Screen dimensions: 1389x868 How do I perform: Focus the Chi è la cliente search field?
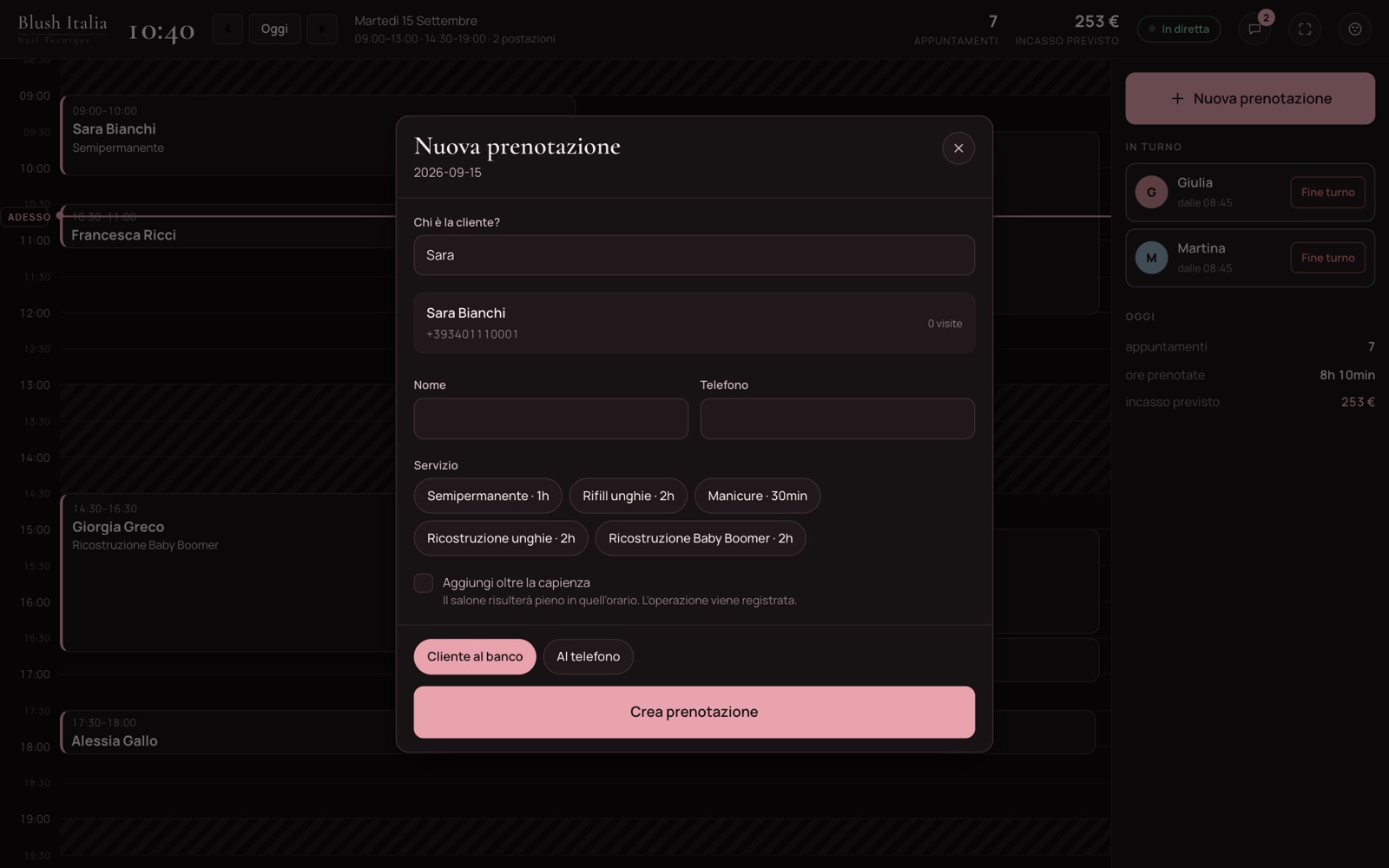694,255
